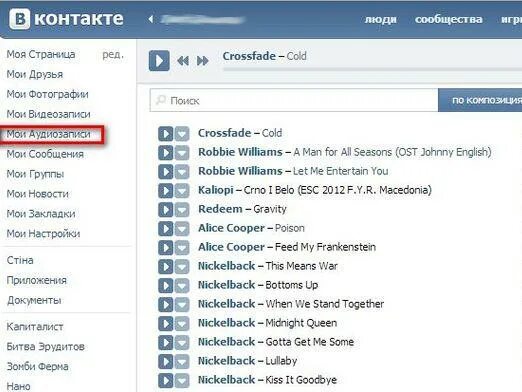
Task: Play When We Stand Together track
Action: click(x=166, y=305)
